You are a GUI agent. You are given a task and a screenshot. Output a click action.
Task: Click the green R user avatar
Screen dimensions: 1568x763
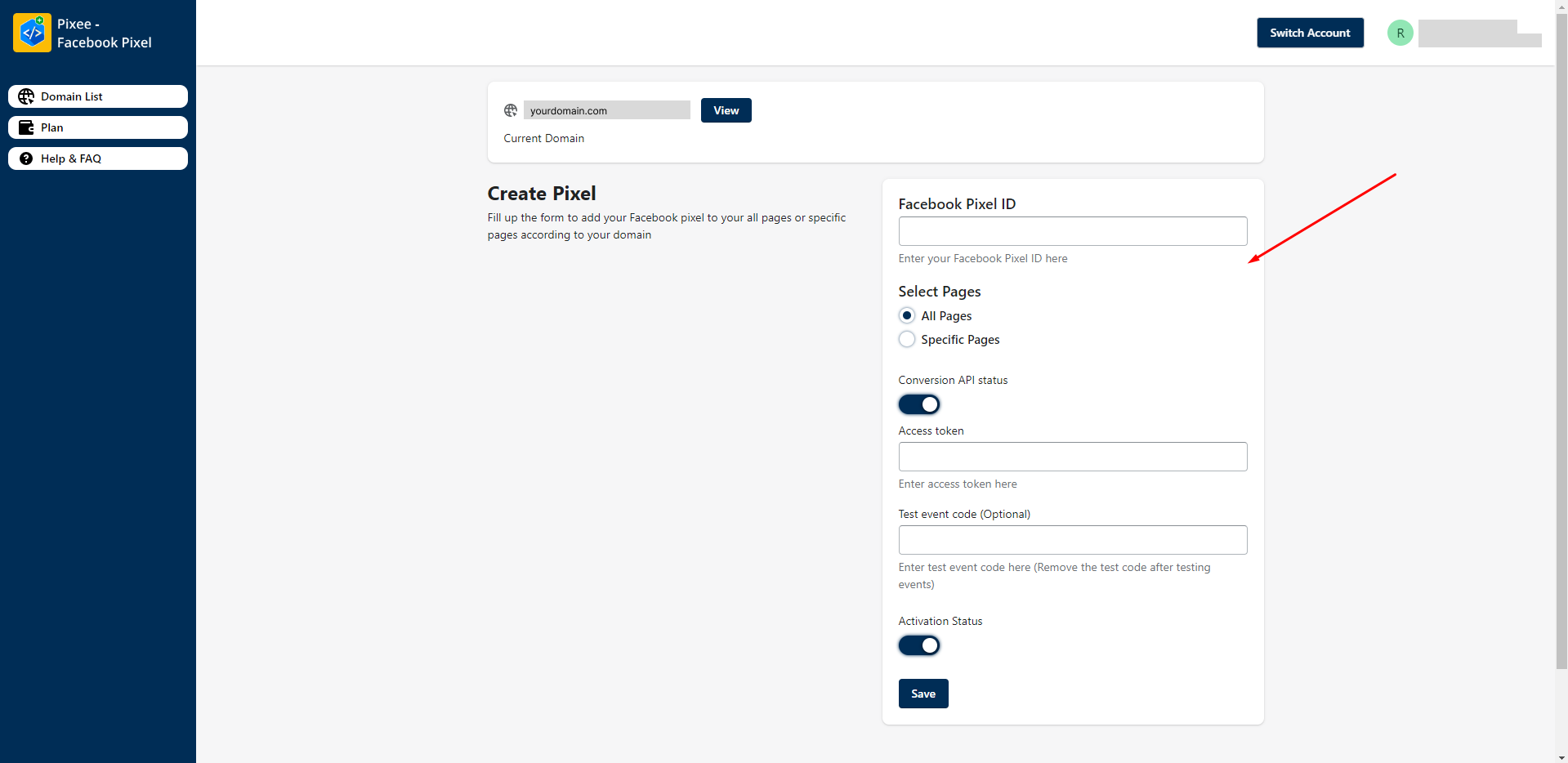click(x=1400, y=33)
